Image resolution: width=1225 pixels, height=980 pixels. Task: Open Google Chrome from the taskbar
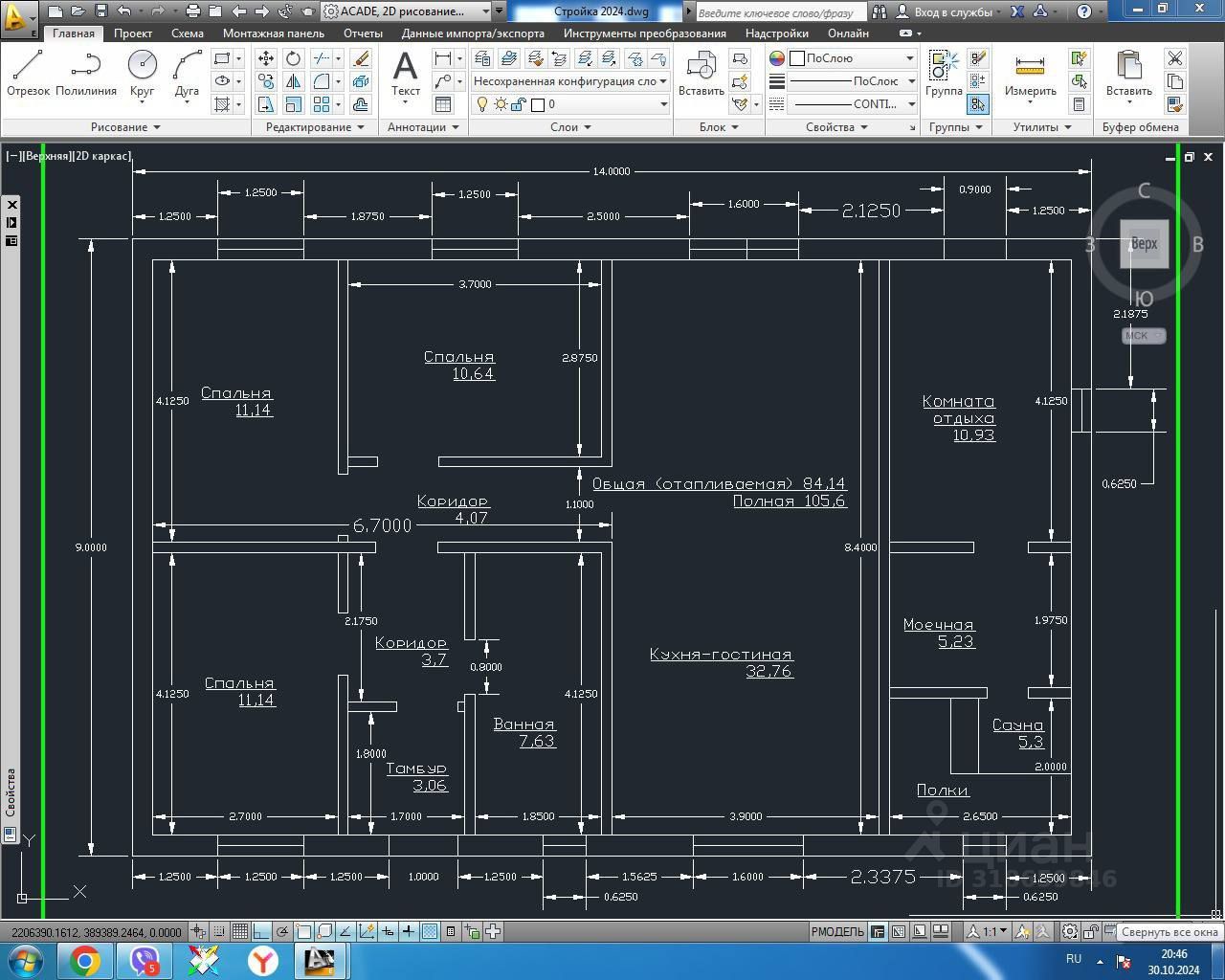(x=85, y=960)
